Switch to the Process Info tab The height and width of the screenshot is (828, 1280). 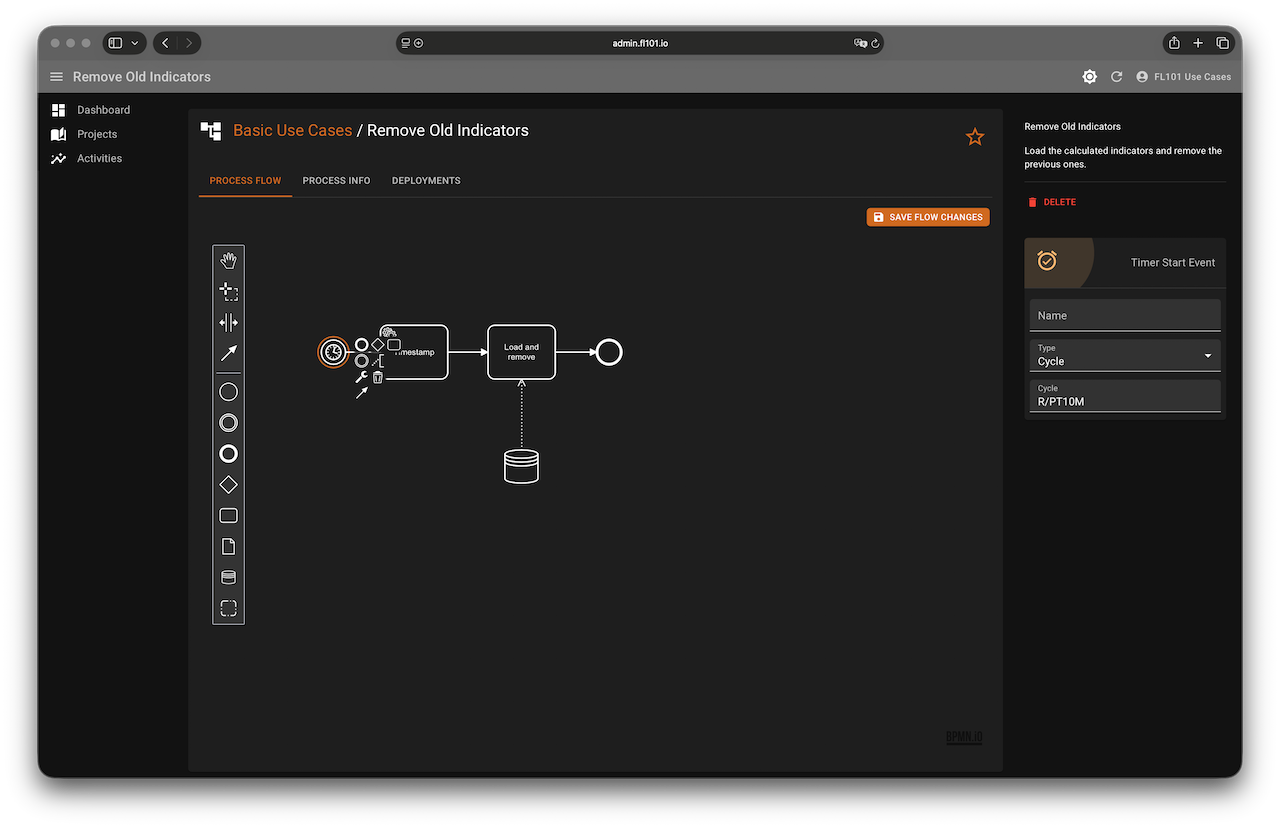pos(336,181)
